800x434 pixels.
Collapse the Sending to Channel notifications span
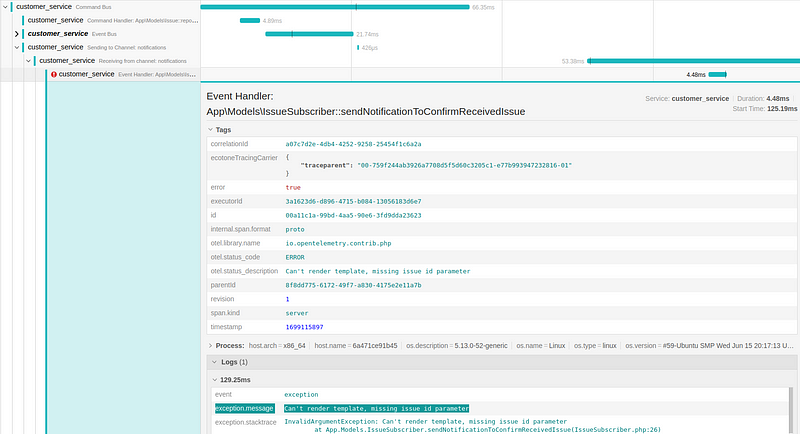17,47
